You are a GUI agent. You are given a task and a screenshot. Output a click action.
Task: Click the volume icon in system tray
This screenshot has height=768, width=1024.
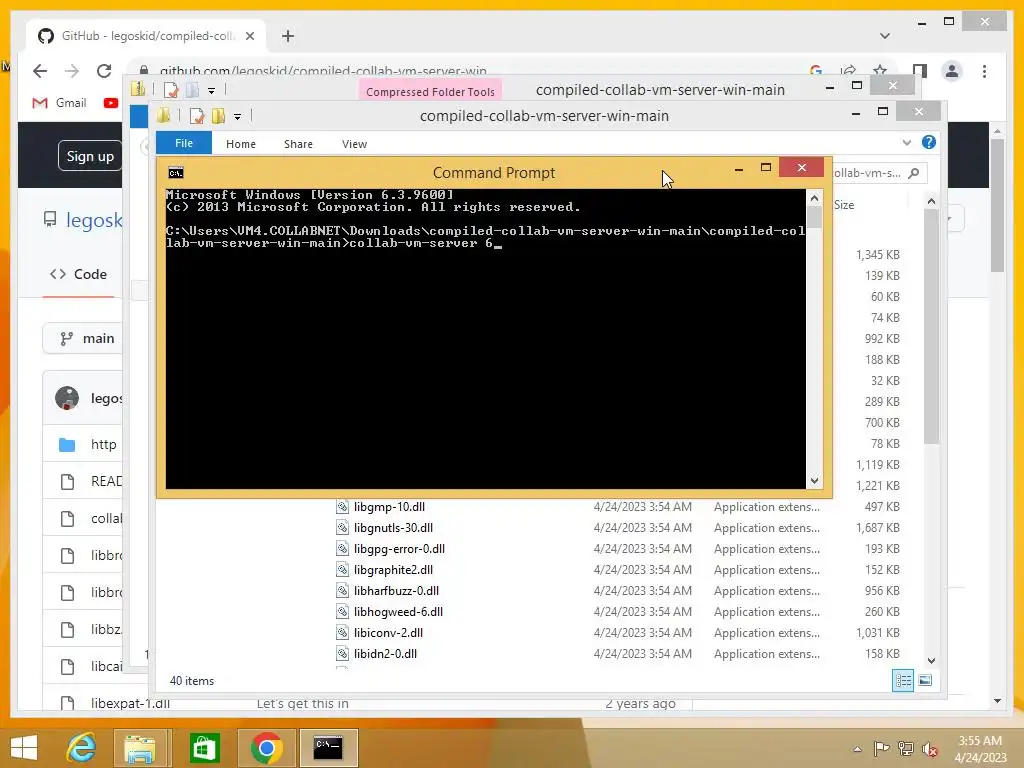[930, 749]
